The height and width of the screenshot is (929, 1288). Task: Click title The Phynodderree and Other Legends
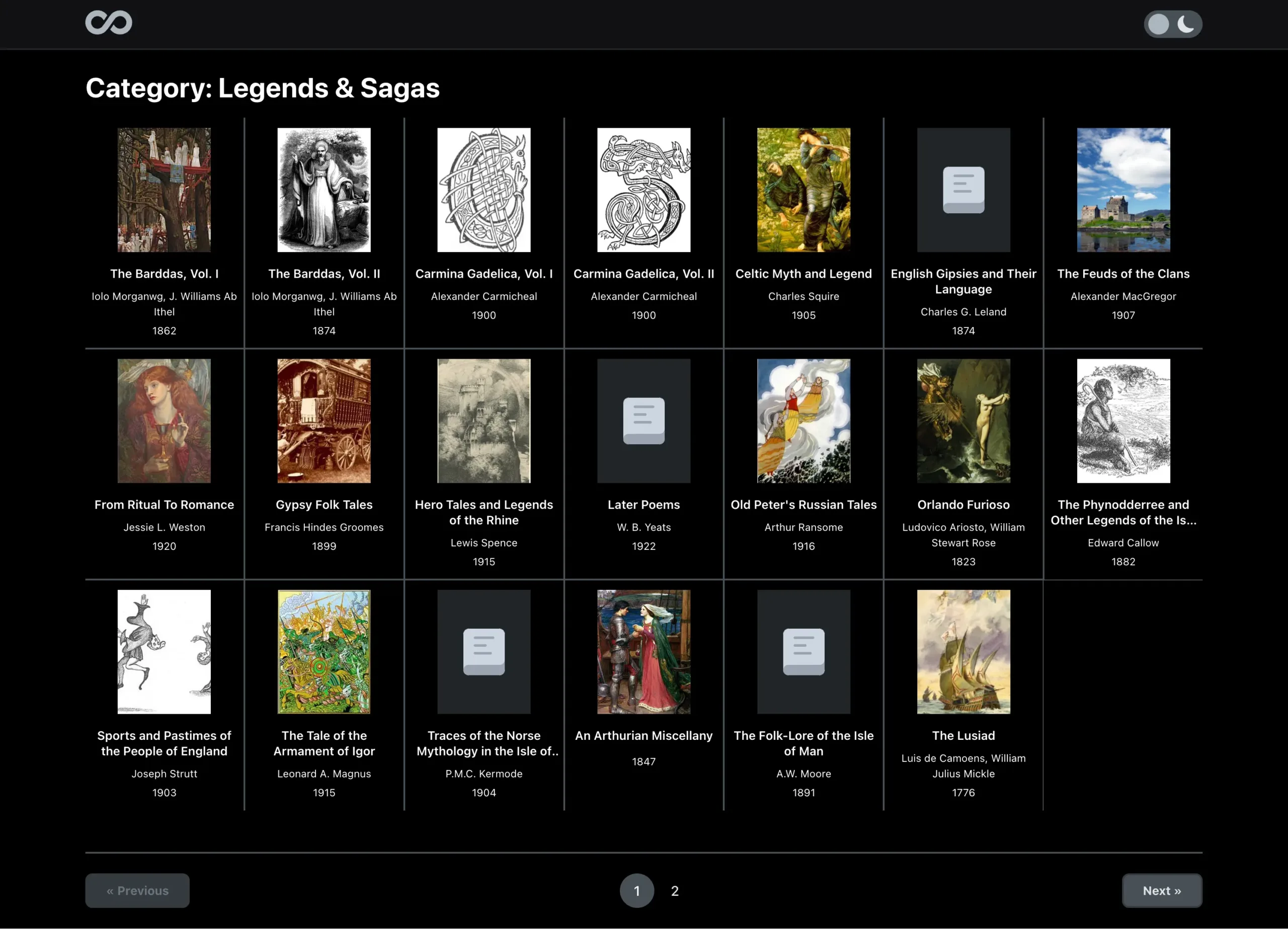coord(1123,513)
